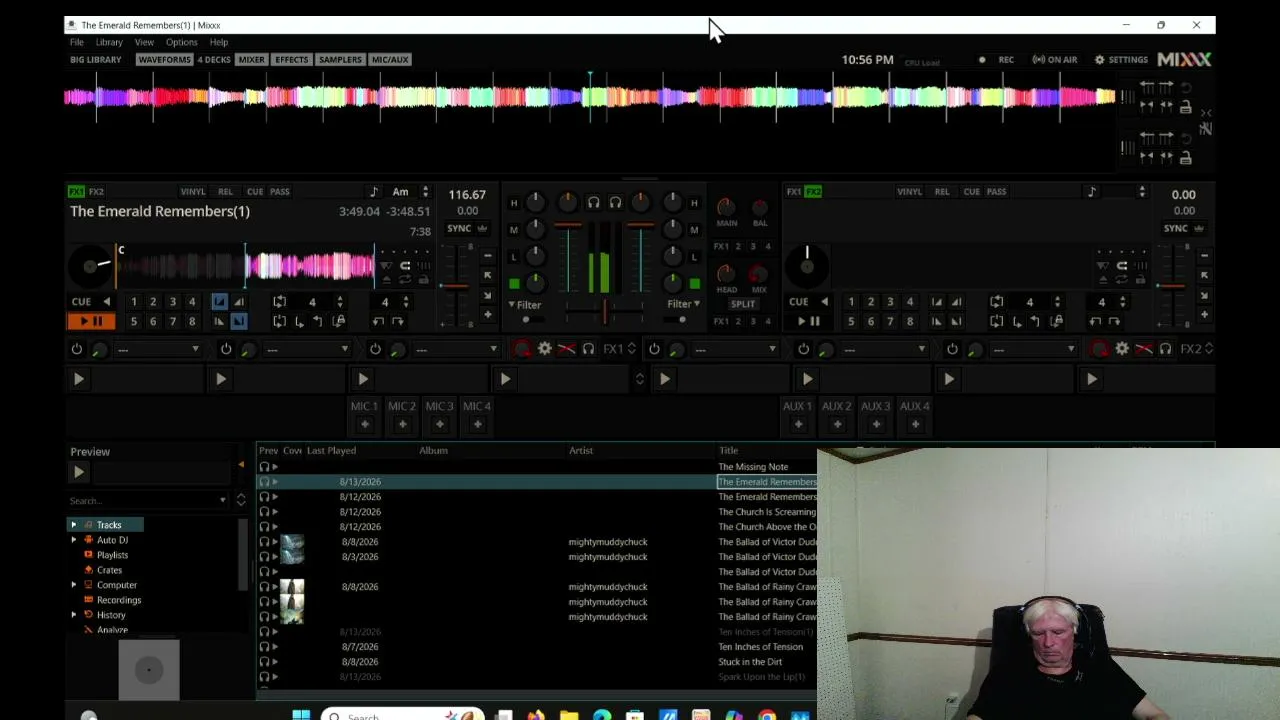Image resolution: width=1280 pixels, height=720 pixels.
Task: Click the musical note key icon on deck 1
Action: click(374, 191)
